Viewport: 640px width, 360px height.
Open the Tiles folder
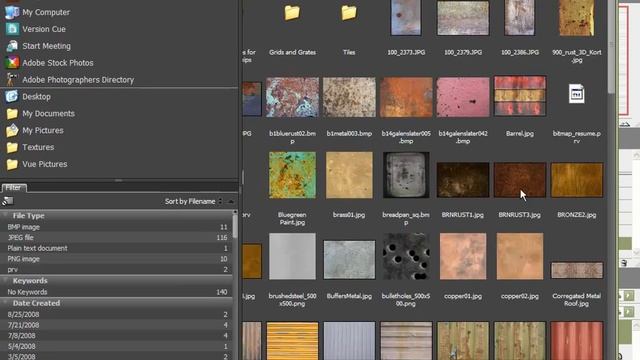[x=349, y=13]
